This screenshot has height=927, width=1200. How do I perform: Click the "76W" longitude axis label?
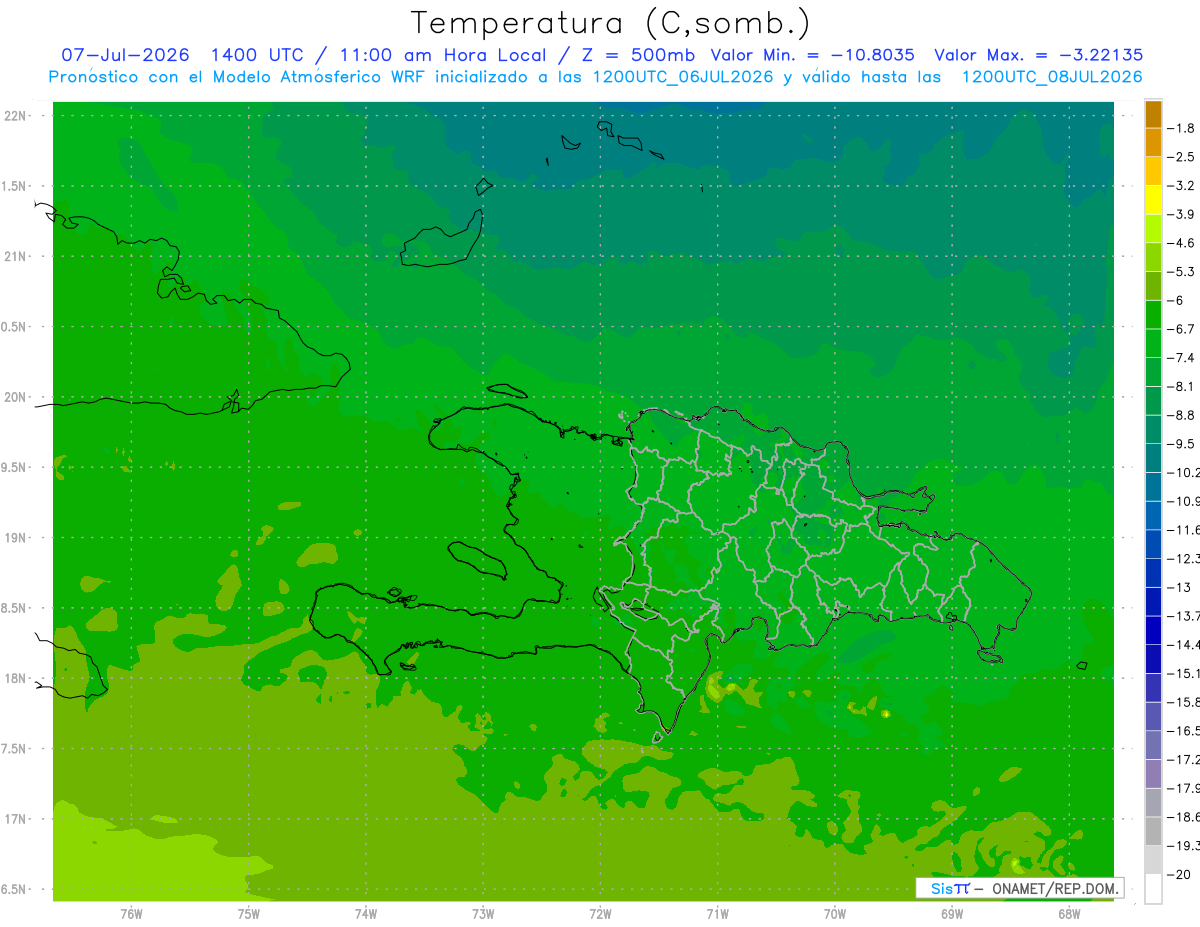click(131, 914)
